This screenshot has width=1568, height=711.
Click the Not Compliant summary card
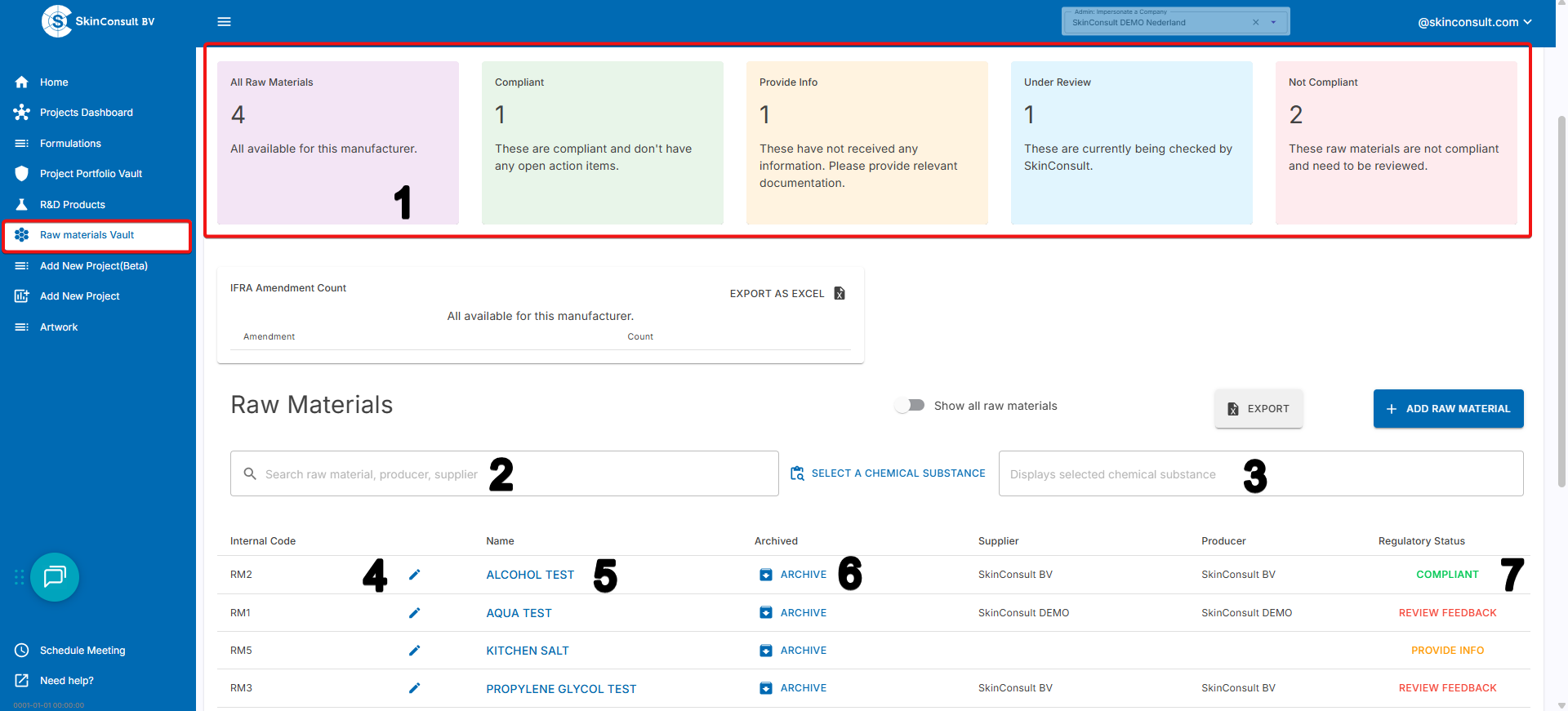pos(1396,143)
